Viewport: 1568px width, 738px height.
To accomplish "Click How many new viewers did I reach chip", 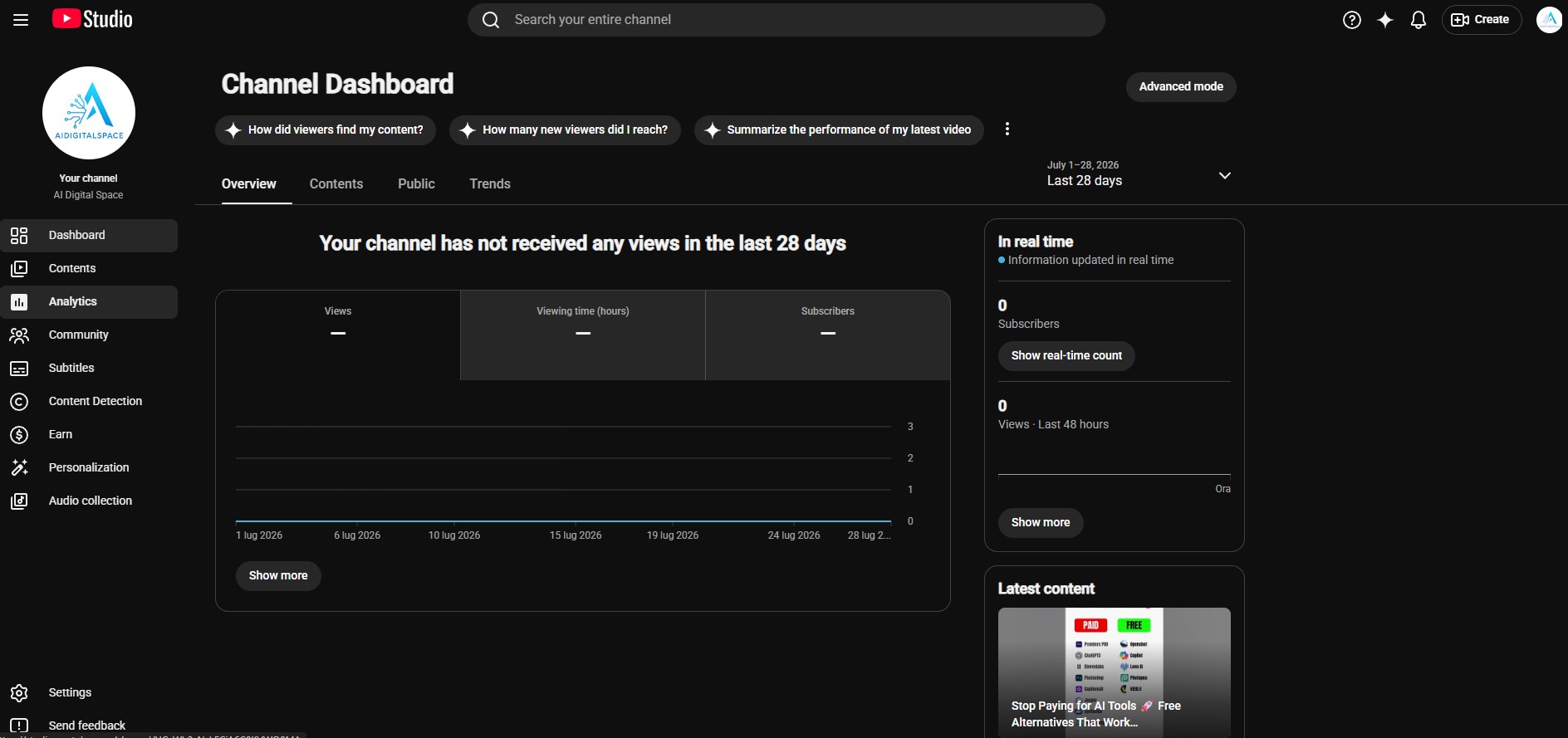I will pyautogui.click(x=565, y=130).
